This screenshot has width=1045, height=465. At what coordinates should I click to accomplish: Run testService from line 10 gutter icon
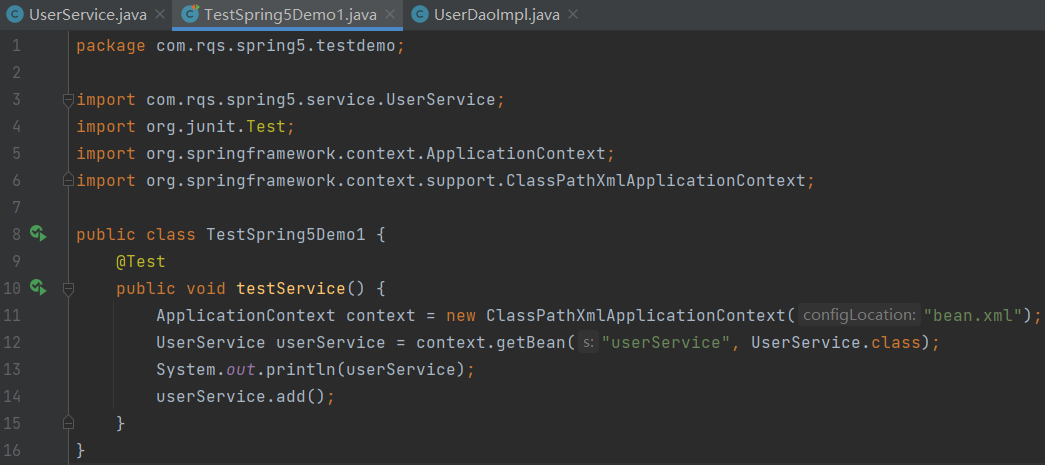(x=38, y=288)
